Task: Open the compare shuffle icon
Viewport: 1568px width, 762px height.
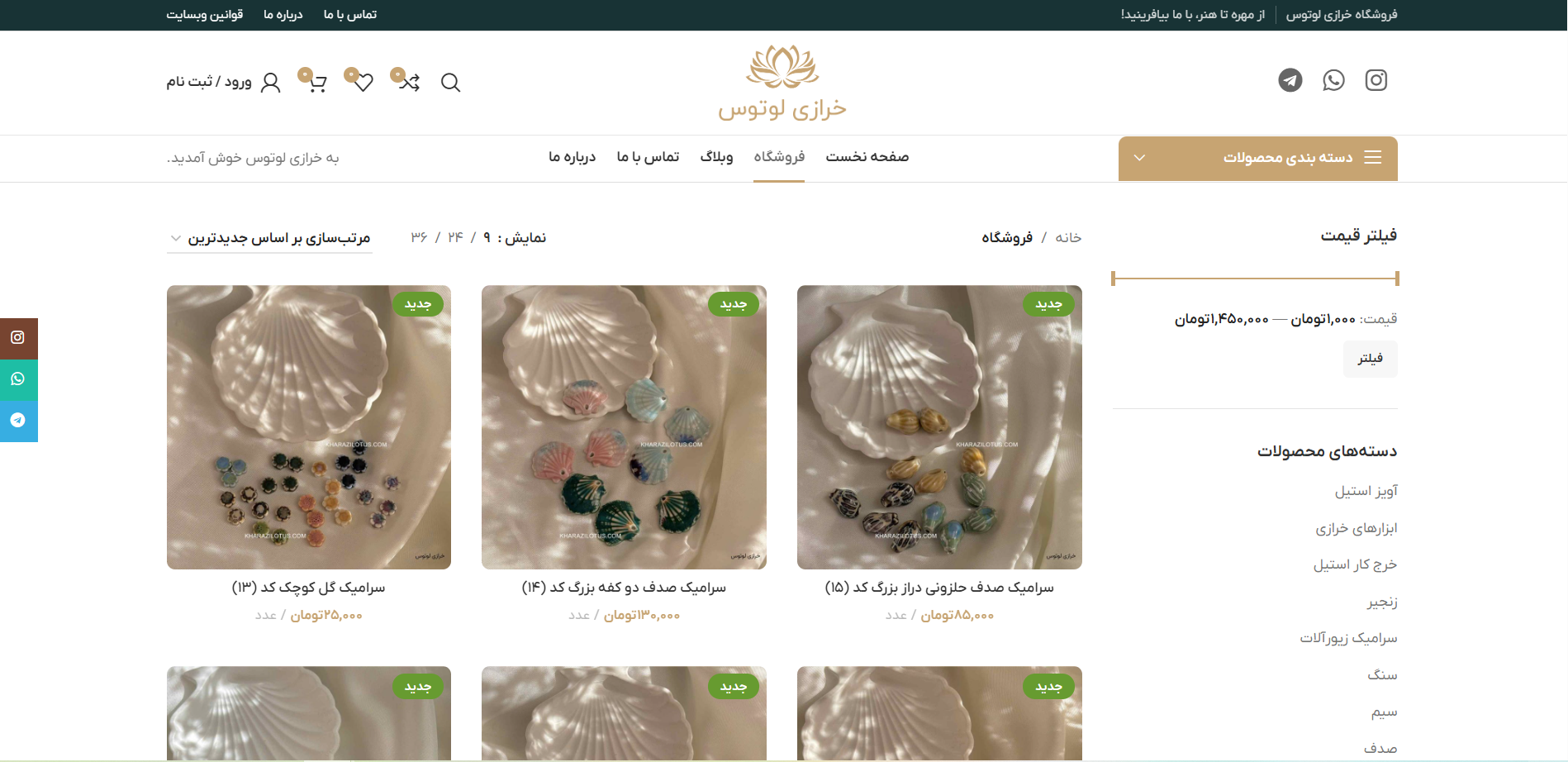Action: pyautogui.click(x=407, y=81)
